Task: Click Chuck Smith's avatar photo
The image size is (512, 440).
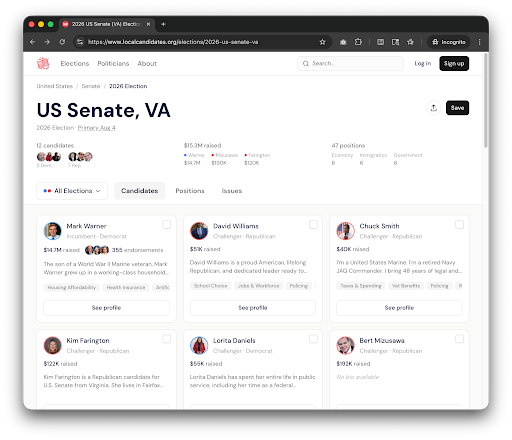Action: pyautogui.click(x=345, y=231)
